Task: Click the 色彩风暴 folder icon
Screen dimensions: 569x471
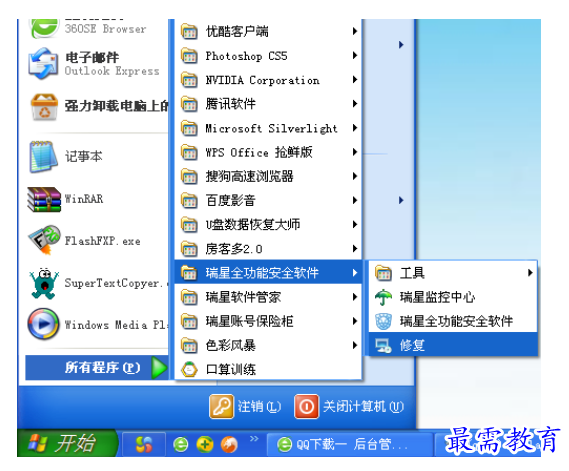Action: pos(189,345)
